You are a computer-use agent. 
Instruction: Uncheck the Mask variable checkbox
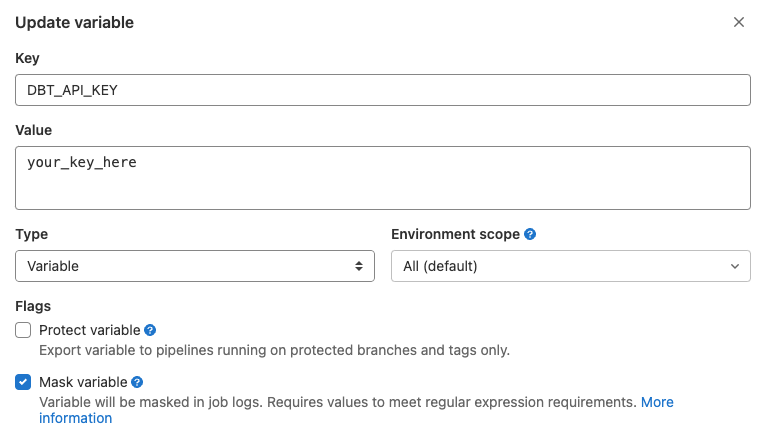24,382
